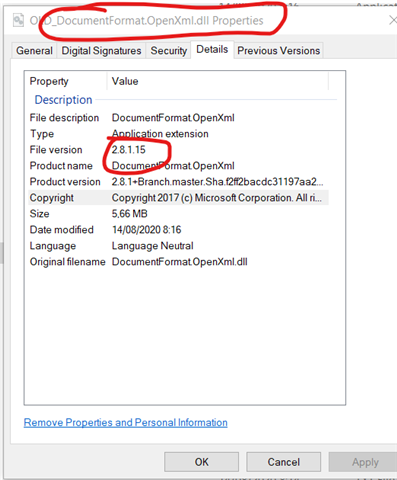397x480 pixels.
Task: Select the Date modified row label
Action: coord(62,230)
